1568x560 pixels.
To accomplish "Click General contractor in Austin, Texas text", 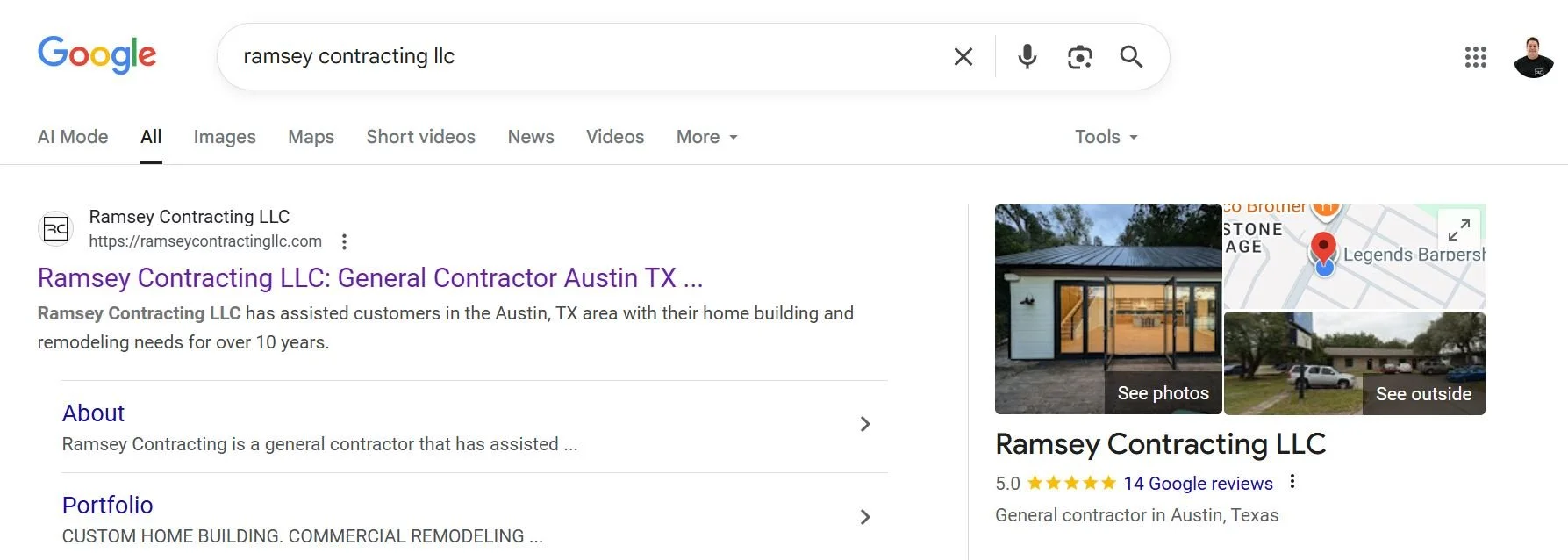I will 1136,515.
